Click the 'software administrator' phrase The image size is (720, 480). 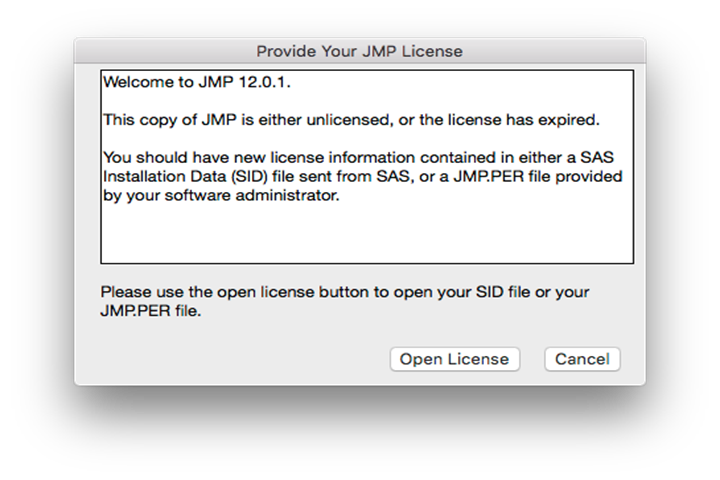[252, 196]
